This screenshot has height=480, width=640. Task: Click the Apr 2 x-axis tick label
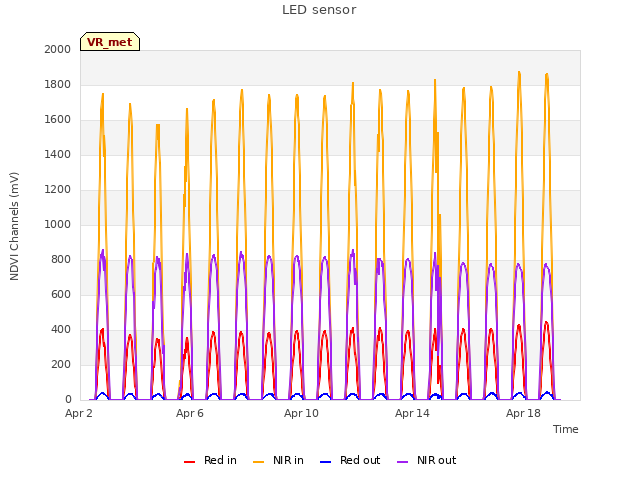[x=79, y=413]
